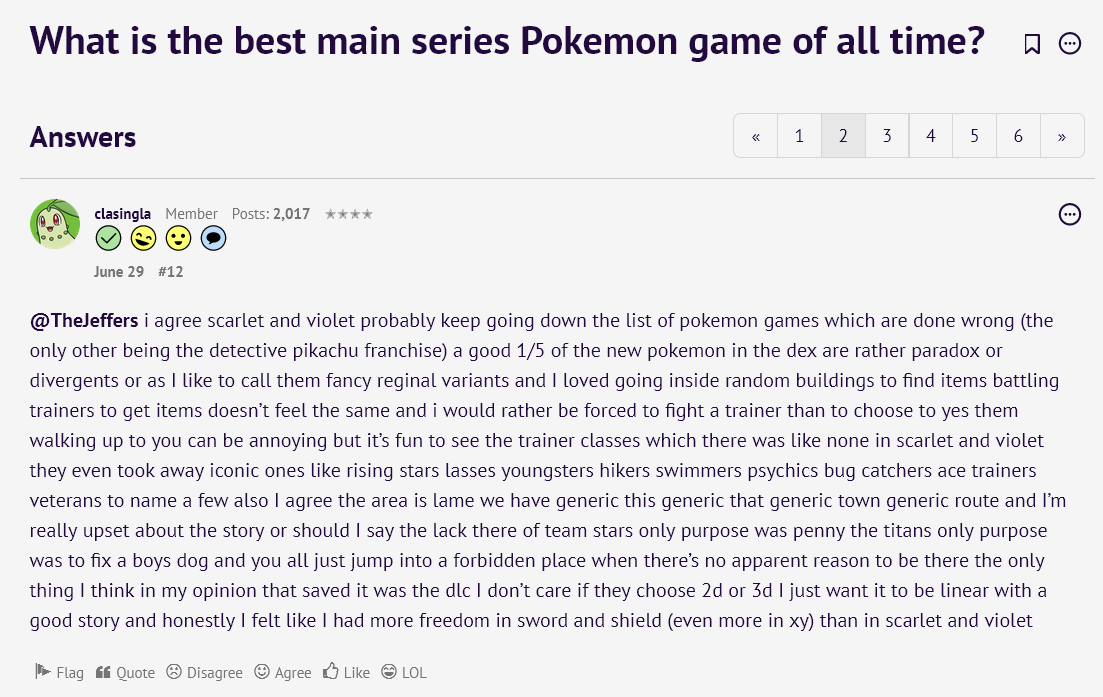React with LOL
The height and width of the screenshot is (697, 1103).
coord(404,672)
